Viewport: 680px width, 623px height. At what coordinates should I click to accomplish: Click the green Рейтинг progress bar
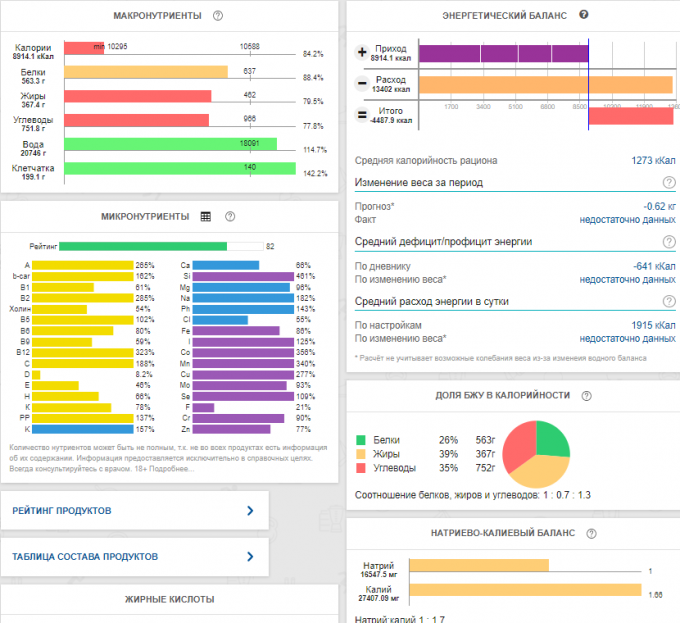(147, 246)
